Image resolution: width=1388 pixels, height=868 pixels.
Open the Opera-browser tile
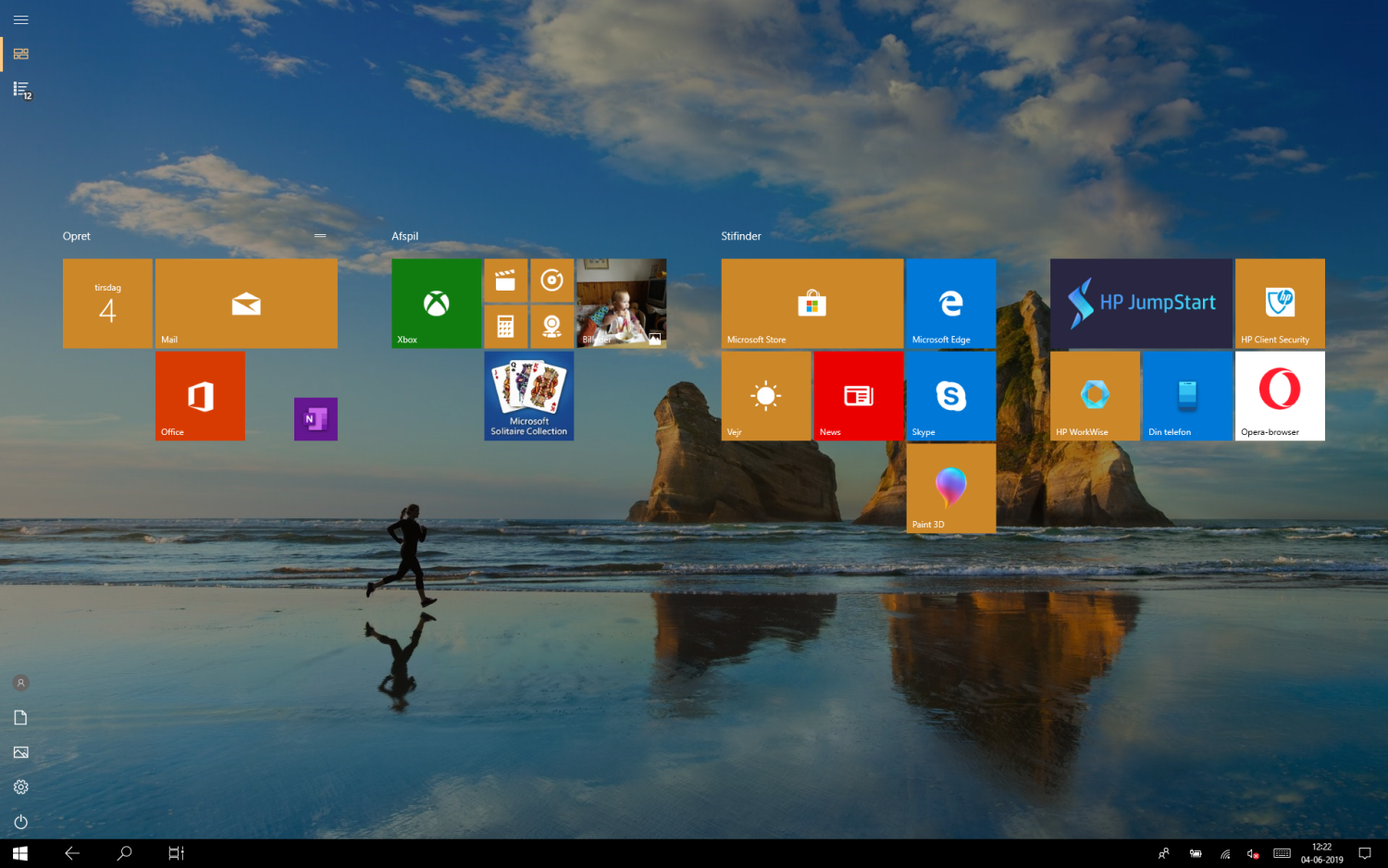(x=1280, y=395)
